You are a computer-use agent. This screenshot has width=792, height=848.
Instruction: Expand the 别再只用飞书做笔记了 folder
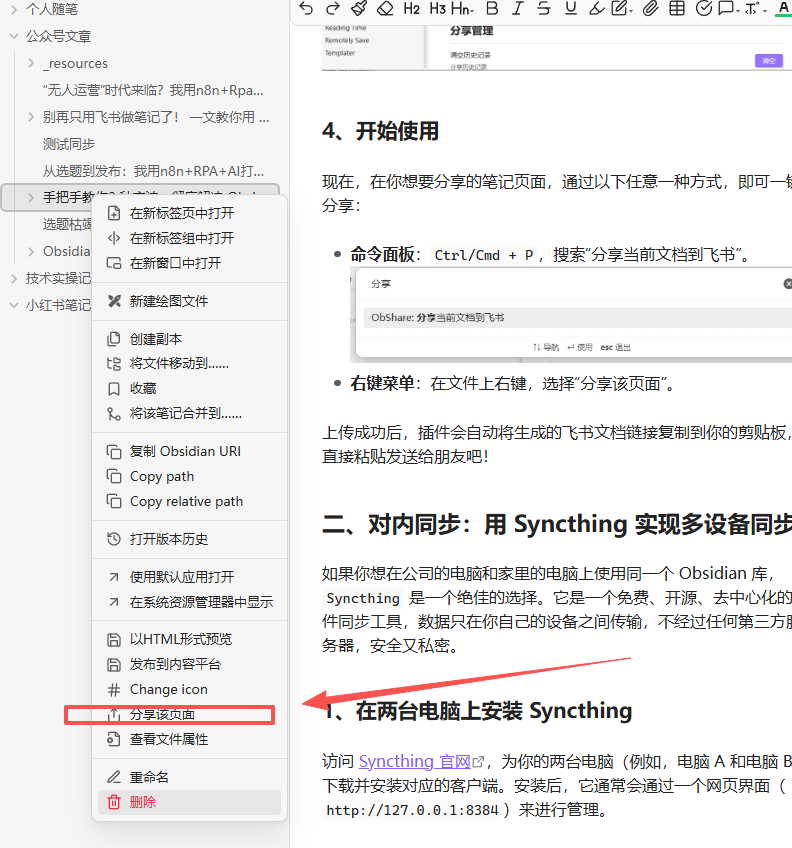(x=31, y=117)
